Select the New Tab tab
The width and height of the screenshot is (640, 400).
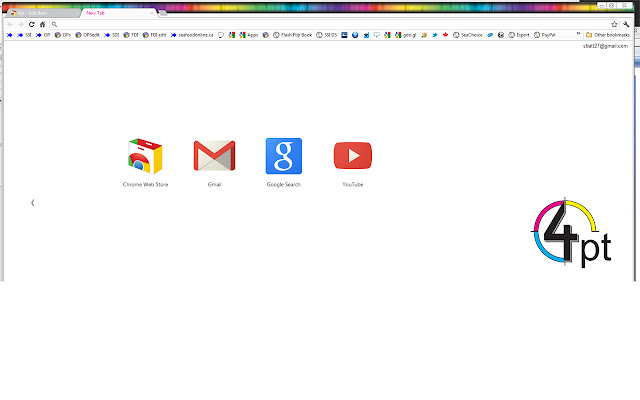pyautogui.click(x=116, y=13)
